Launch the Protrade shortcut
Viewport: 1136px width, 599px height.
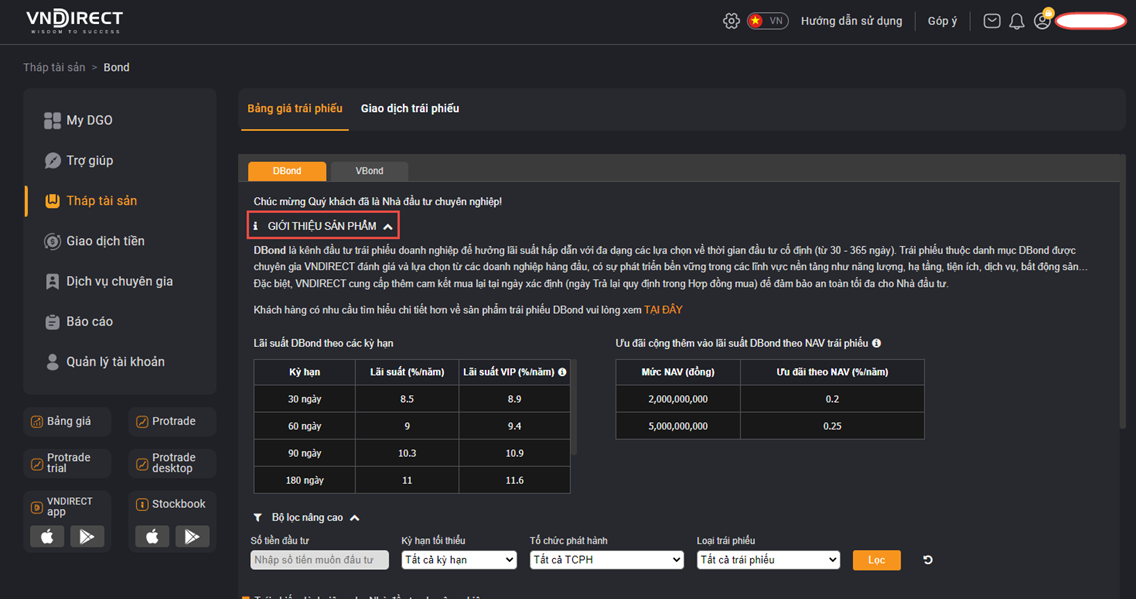click(x=172, y=422)
